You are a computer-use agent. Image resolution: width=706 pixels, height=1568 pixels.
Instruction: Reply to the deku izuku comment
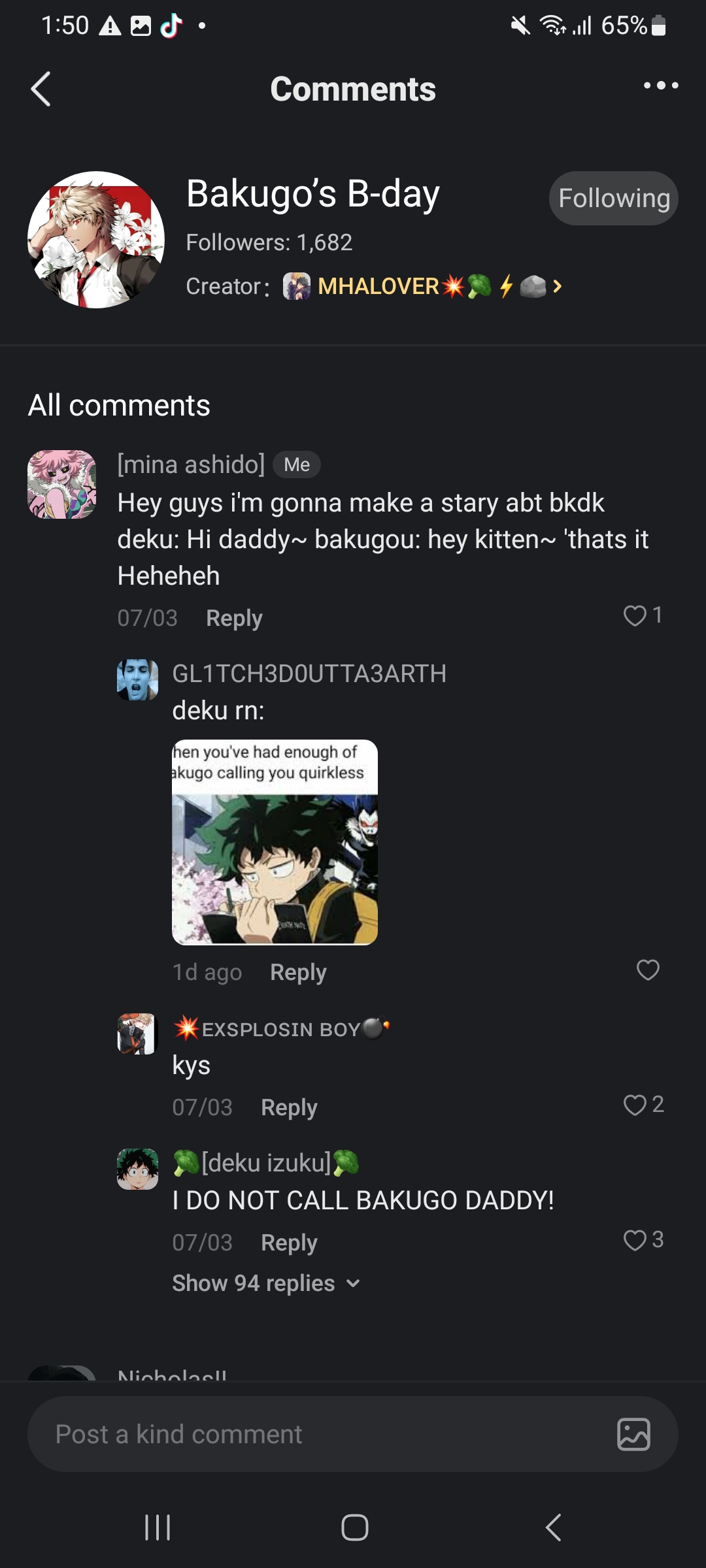point(289,1243)
